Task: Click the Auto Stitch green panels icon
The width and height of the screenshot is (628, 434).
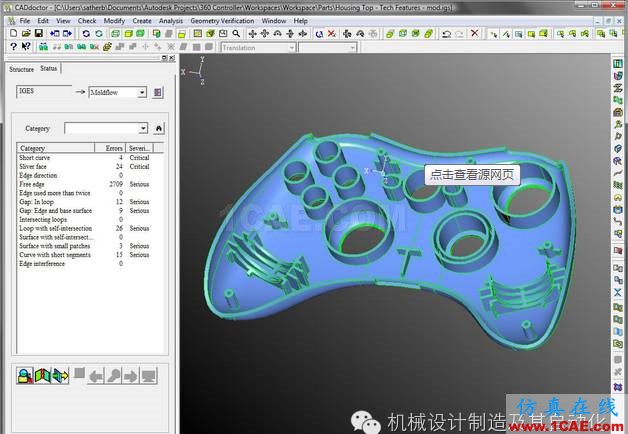Action: 42,376
